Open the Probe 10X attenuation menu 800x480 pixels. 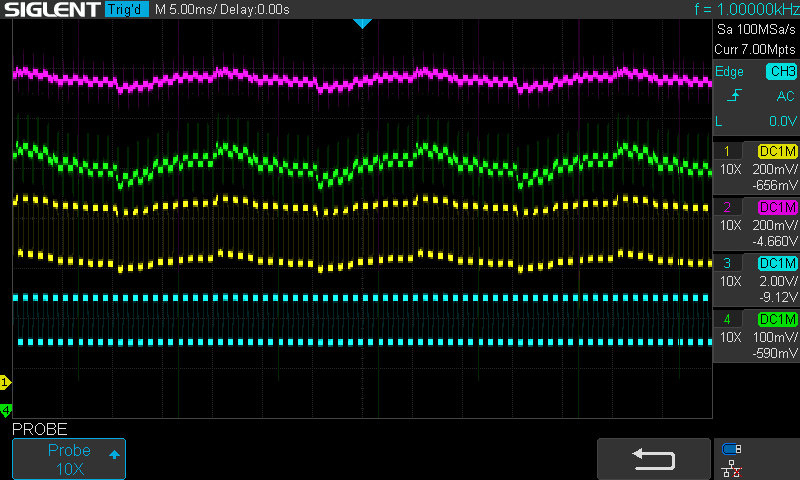click(69, 459)
